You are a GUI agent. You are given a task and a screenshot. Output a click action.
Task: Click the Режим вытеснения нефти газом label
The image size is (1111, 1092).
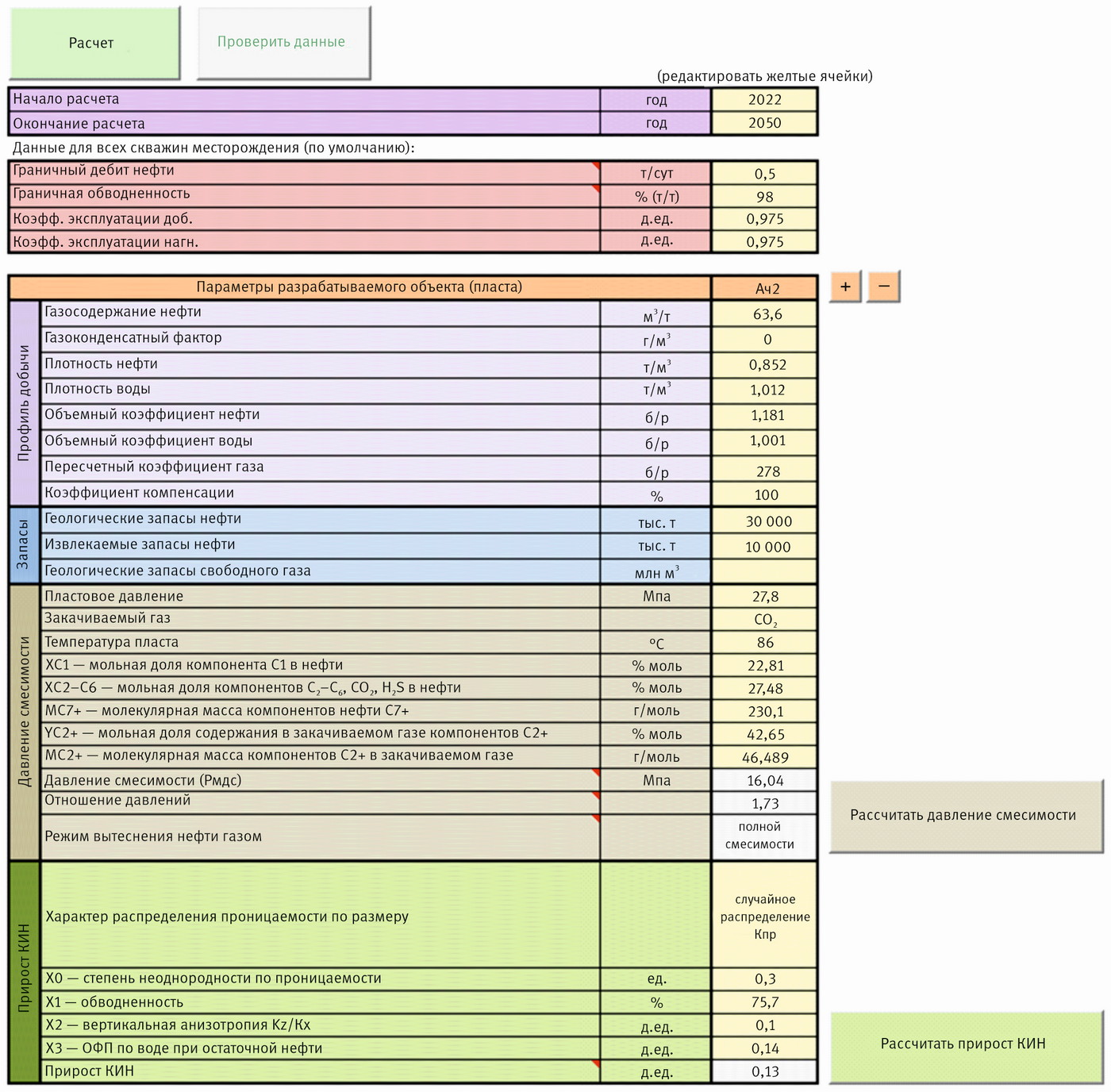[153, 836]
